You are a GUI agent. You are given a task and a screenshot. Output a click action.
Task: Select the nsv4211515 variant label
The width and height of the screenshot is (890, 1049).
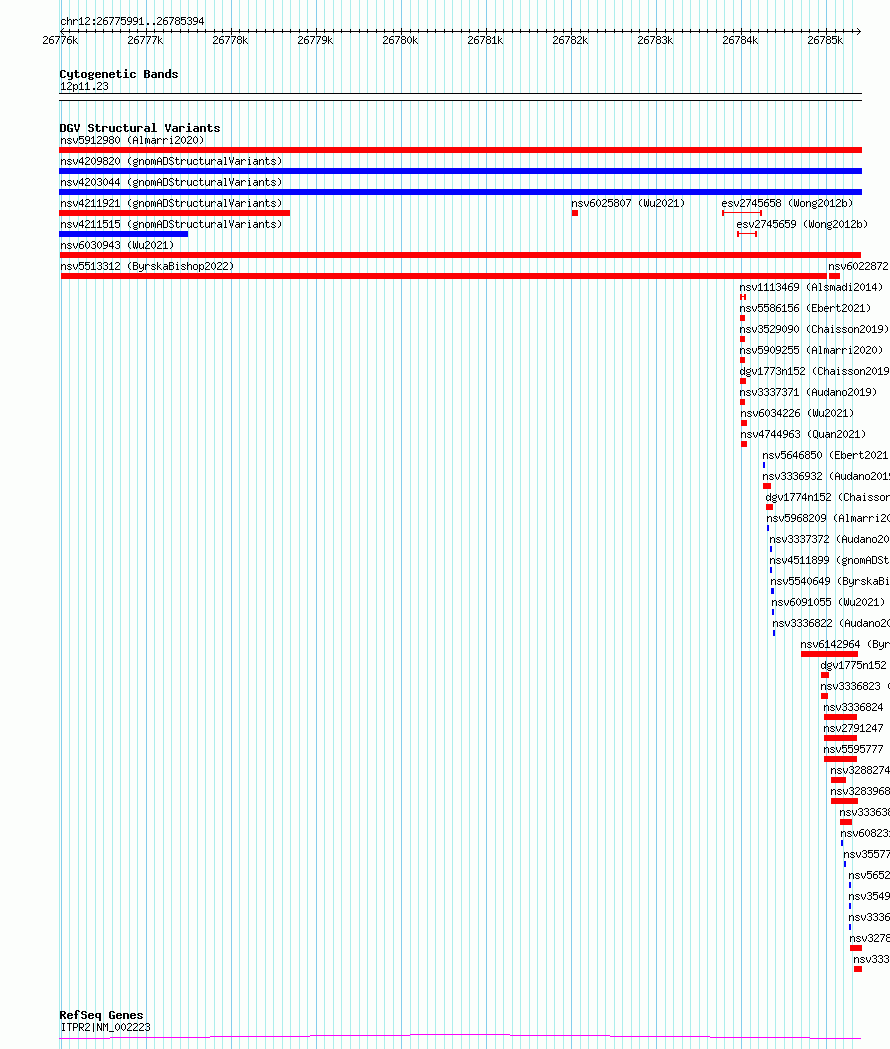pos(171,224)
